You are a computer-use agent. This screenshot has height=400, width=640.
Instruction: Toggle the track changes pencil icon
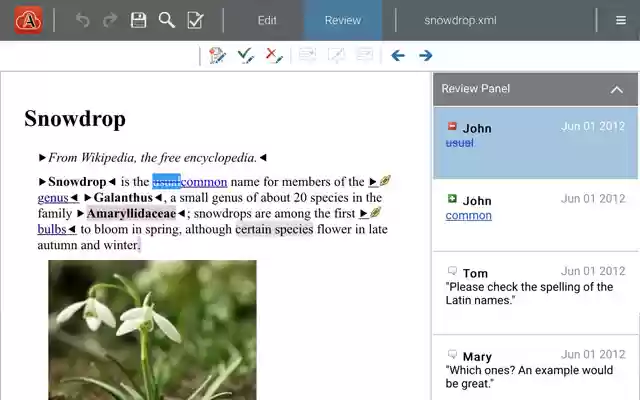pyautogui.click(x=217, y=56)
